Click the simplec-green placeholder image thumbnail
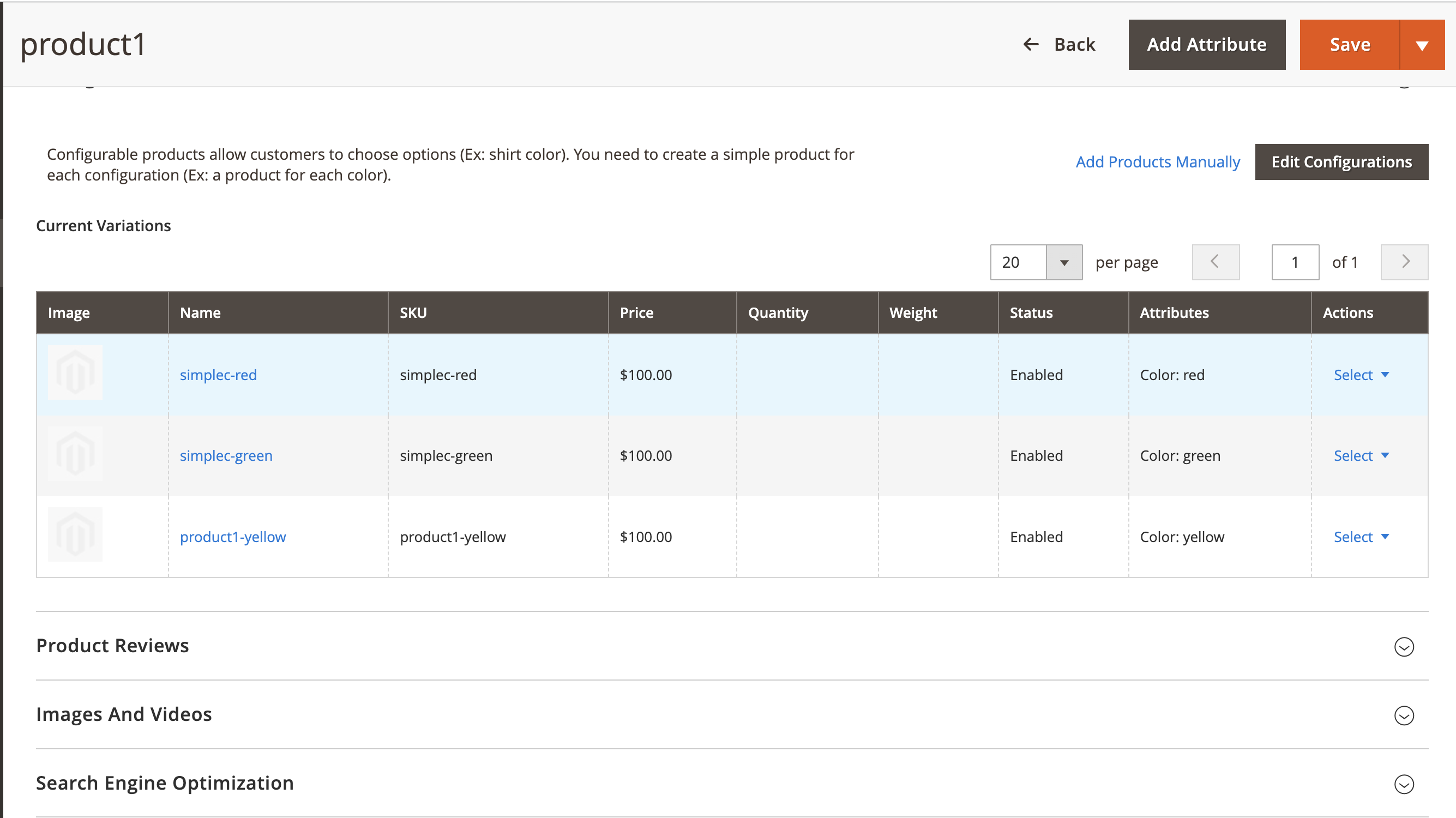 (75, 454)
